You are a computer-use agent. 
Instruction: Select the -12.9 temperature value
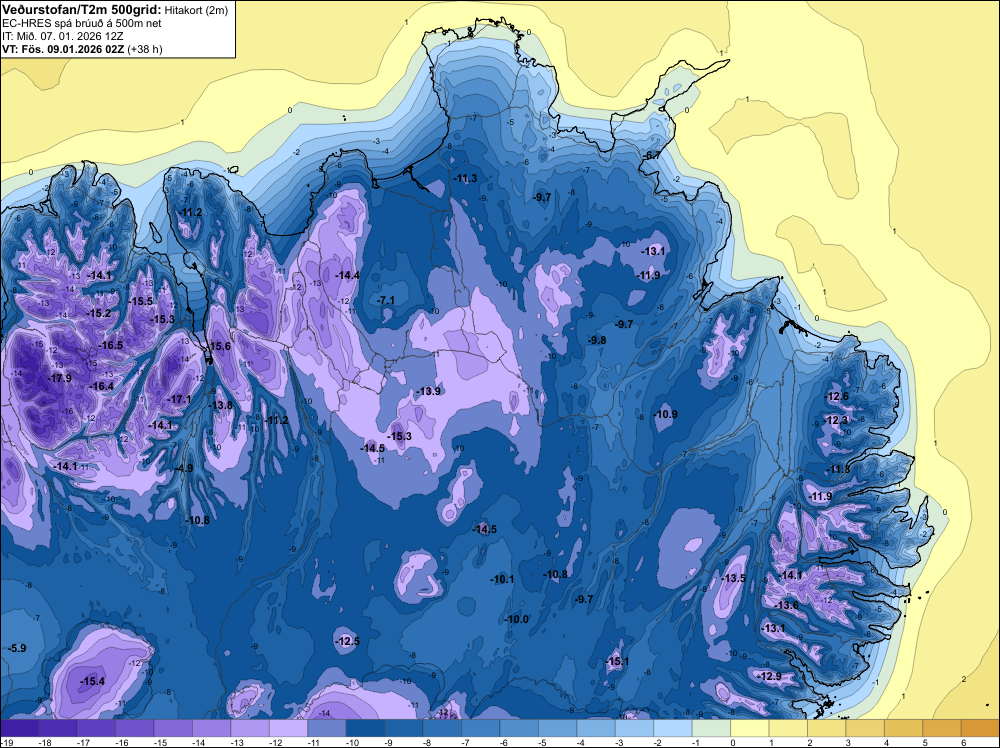click(769, 676)
